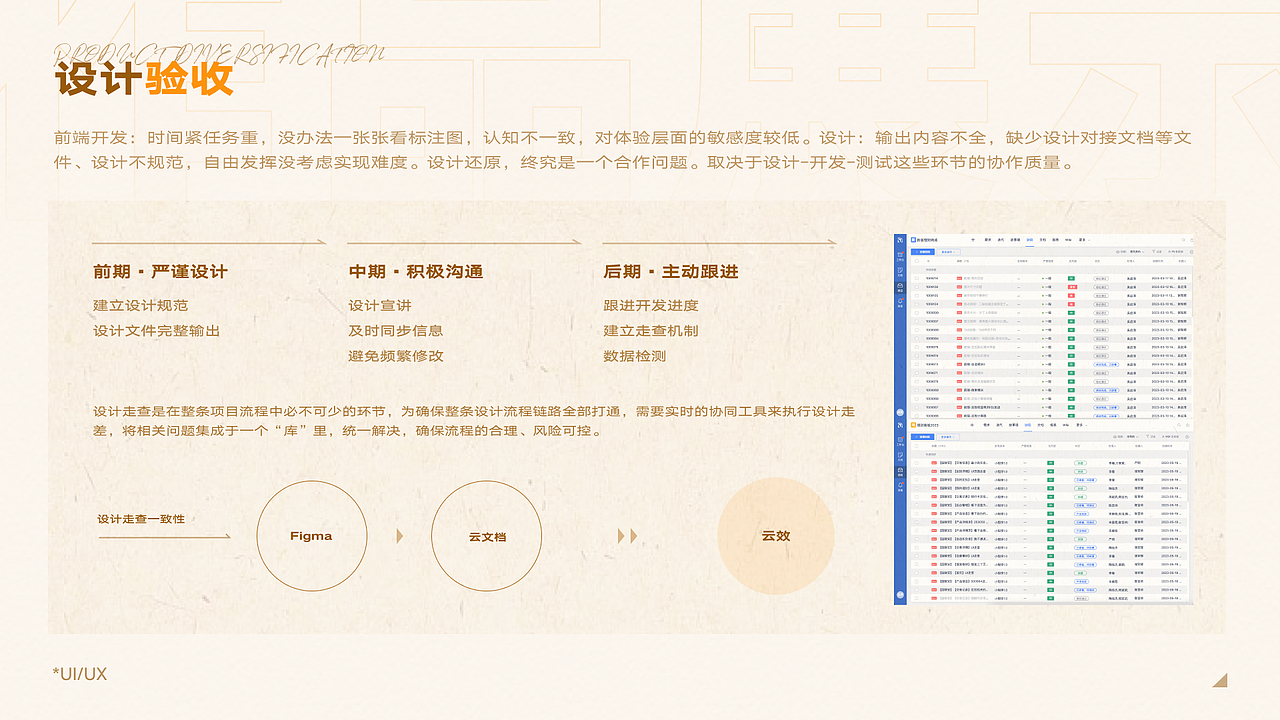Image resolution: width=1280 pixels, height=720 pixels.
Task: Click the blue New item button above the table
Action: coord(924,252)
